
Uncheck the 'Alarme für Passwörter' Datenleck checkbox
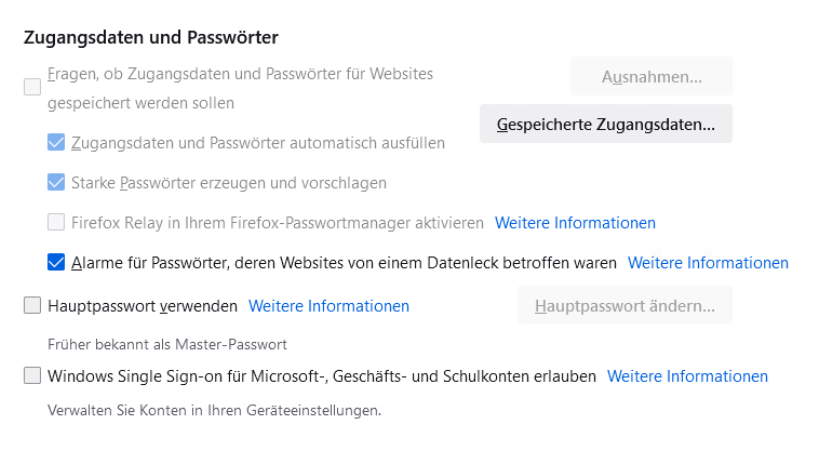pyautogui.click(x=56, y=263)
